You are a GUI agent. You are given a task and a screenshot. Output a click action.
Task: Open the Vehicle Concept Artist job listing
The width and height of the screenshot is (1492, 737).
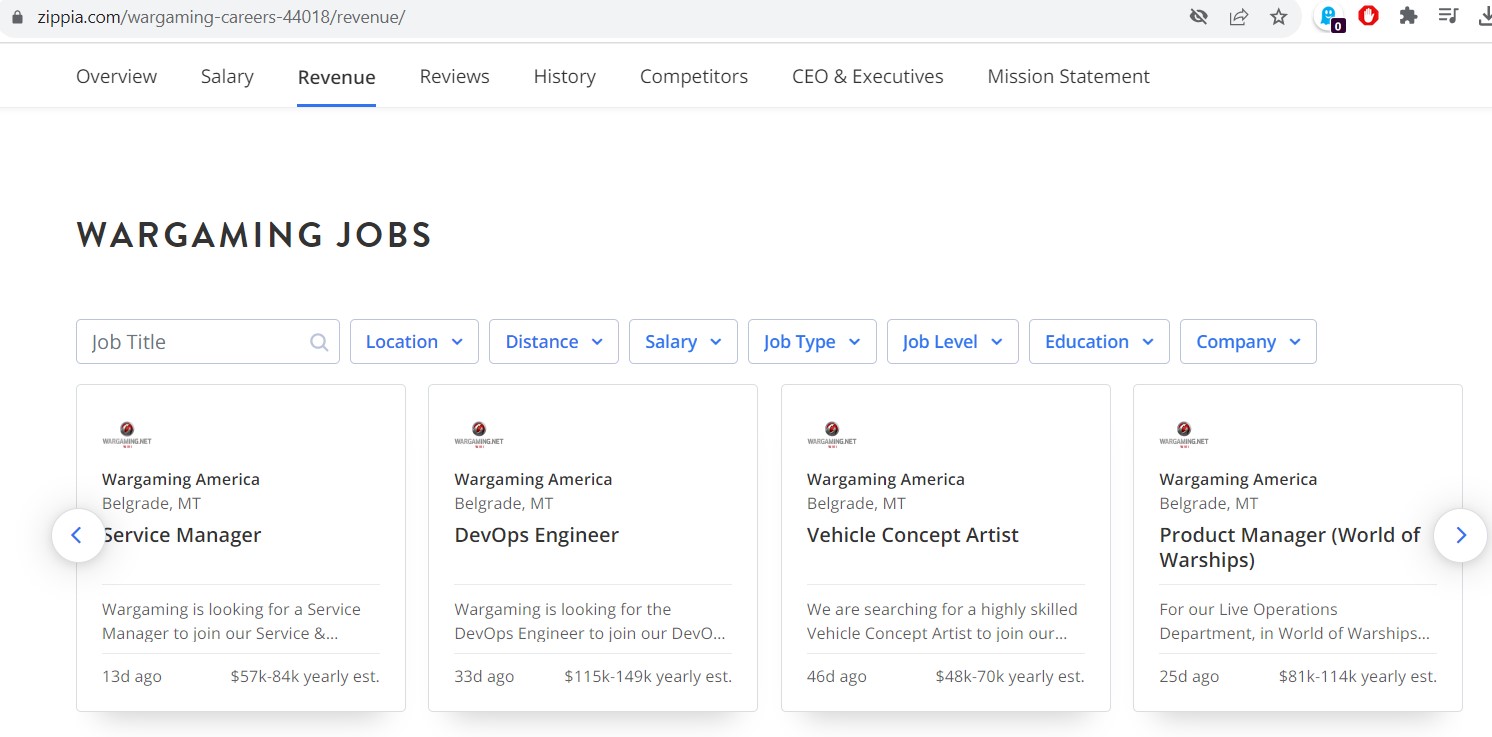pos(912,535)
